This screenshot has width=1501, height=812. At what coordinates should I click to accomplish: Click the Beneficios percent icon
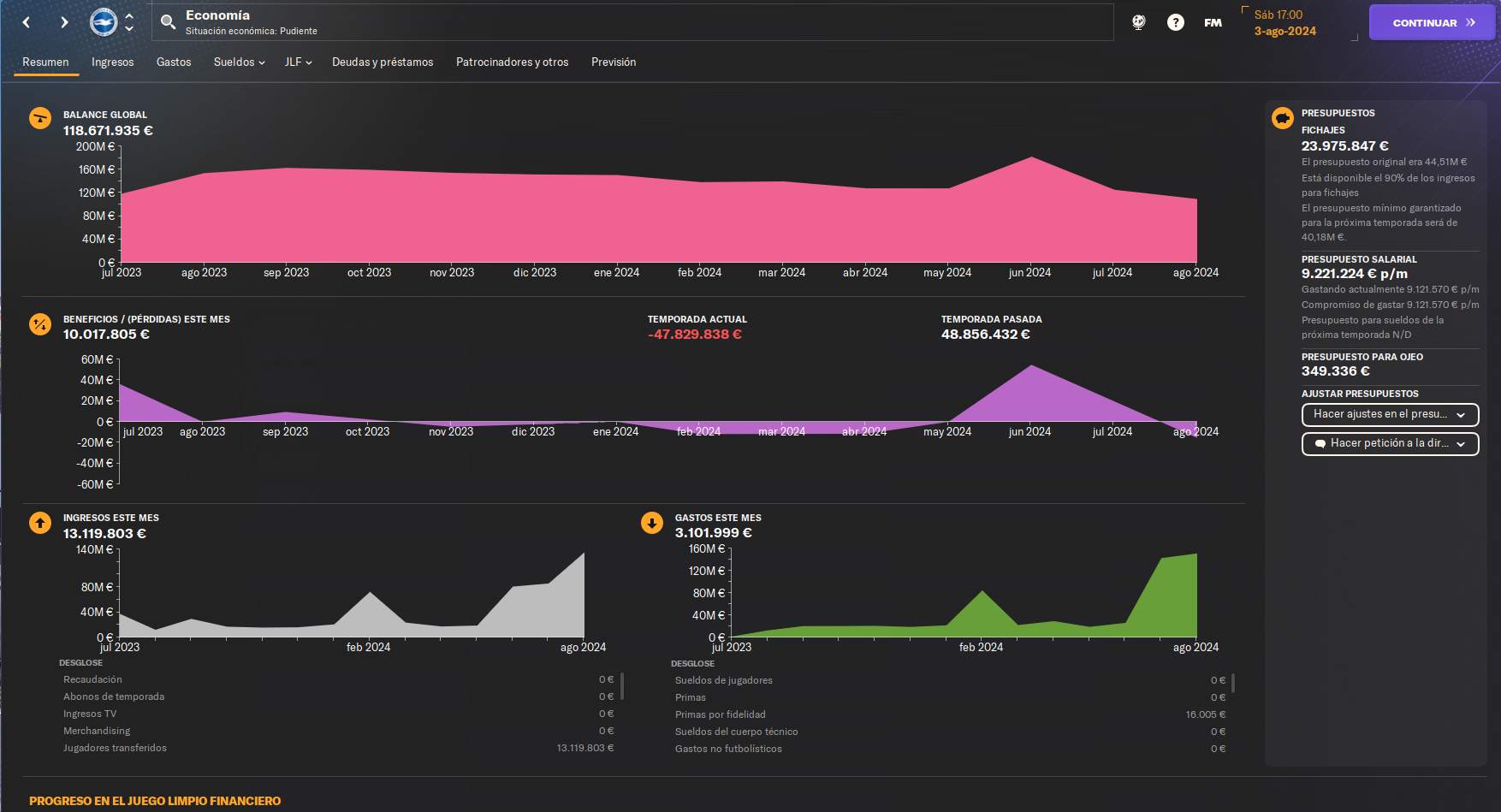click(x=40, y=324)
